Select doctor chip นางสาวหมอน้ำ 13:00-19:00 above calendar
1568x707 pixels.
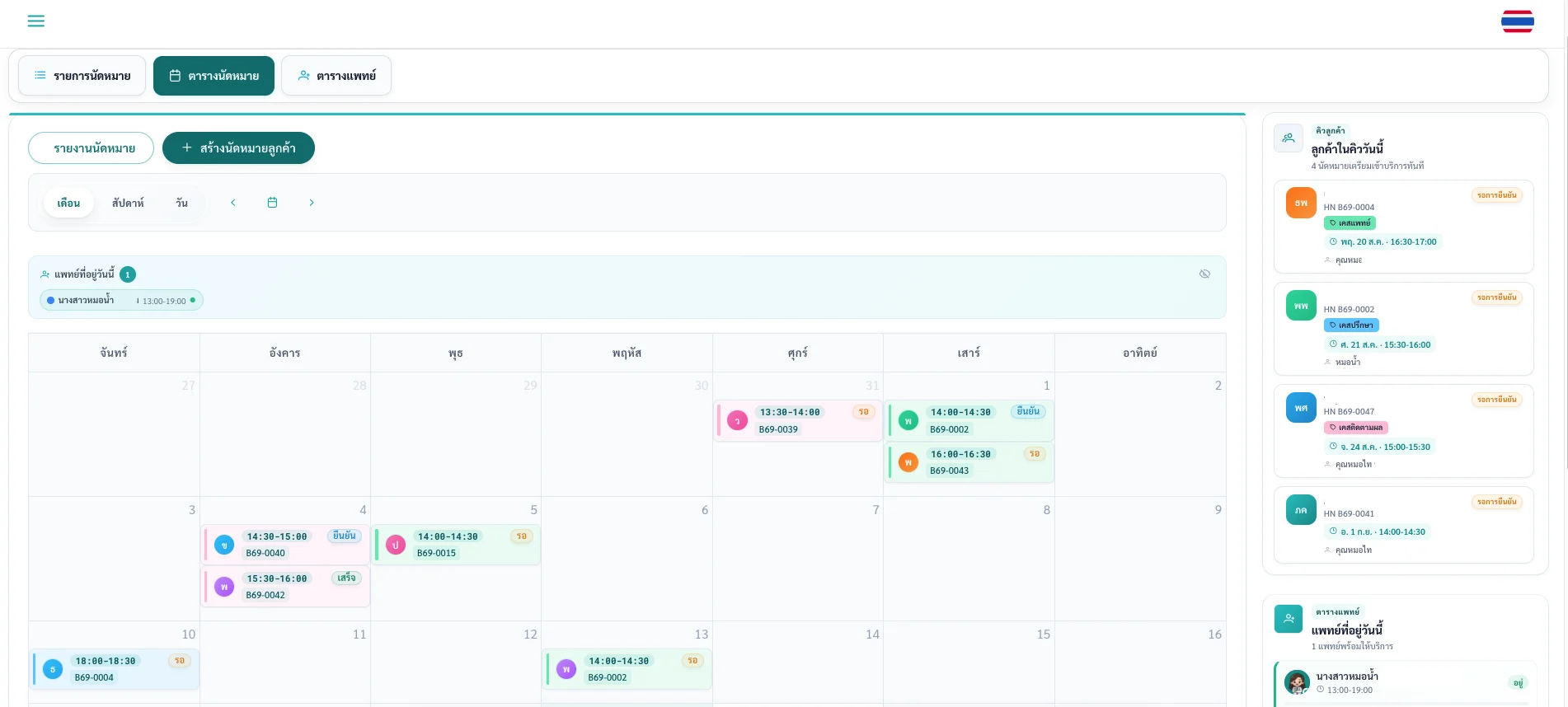coord(121,301)
